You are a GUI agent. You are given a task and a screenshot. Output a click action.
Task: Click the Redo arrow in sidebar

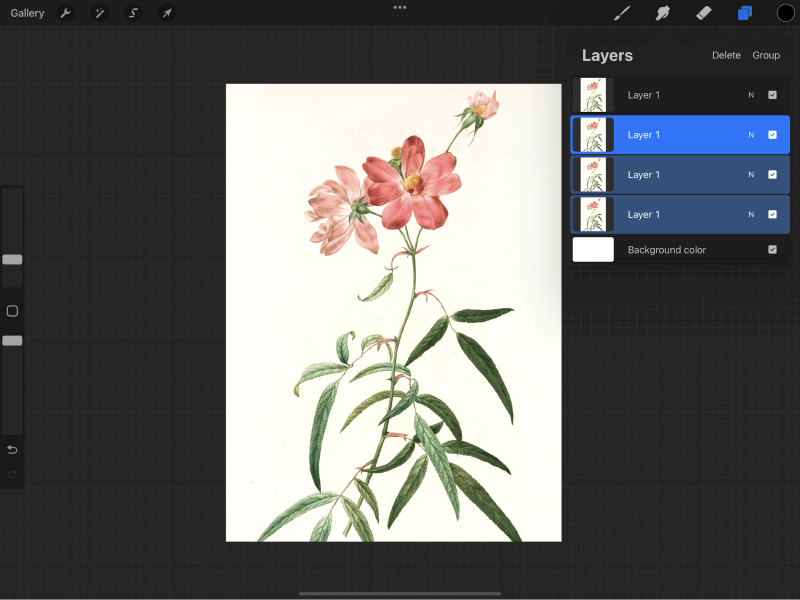click(x=12, y=474)
